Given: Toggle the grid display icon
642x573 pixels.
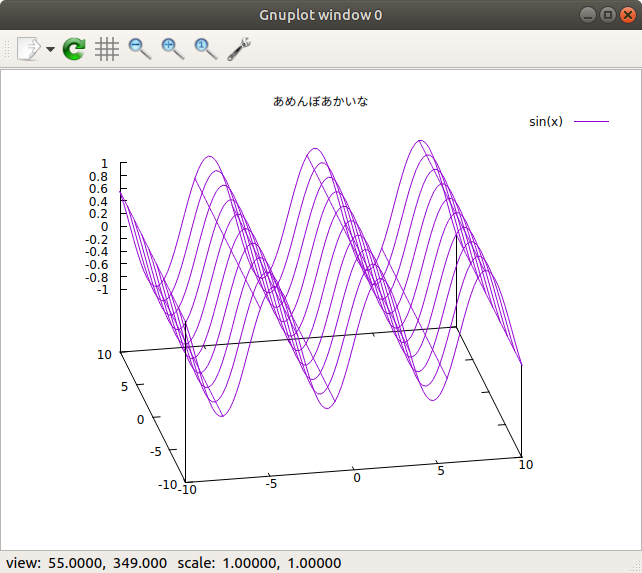Looking at the screenshot, I should (107, 49).
